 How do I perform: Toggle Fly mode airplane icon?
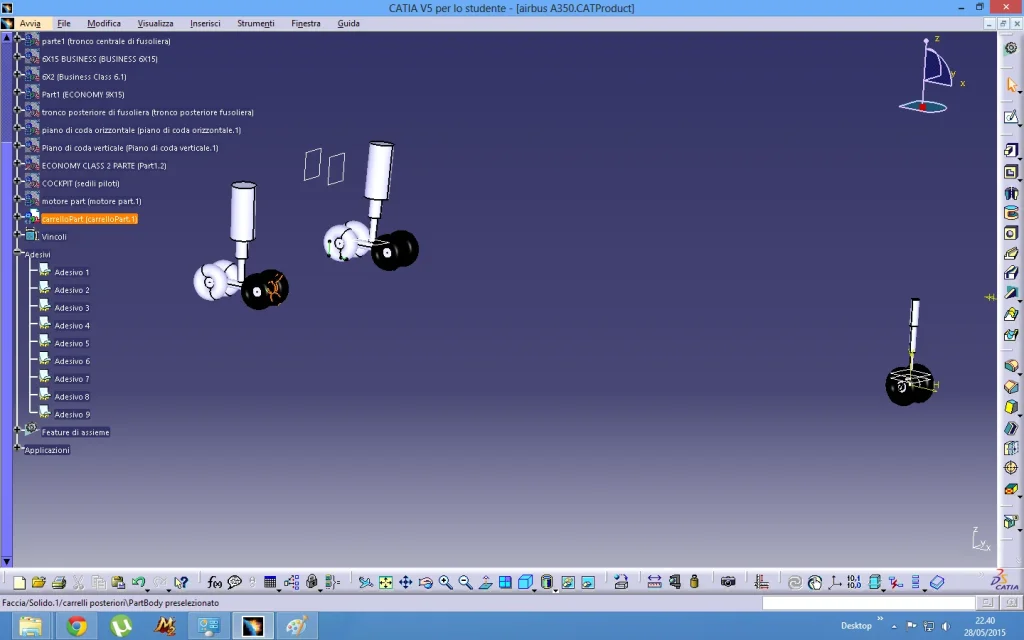(366, 582)
